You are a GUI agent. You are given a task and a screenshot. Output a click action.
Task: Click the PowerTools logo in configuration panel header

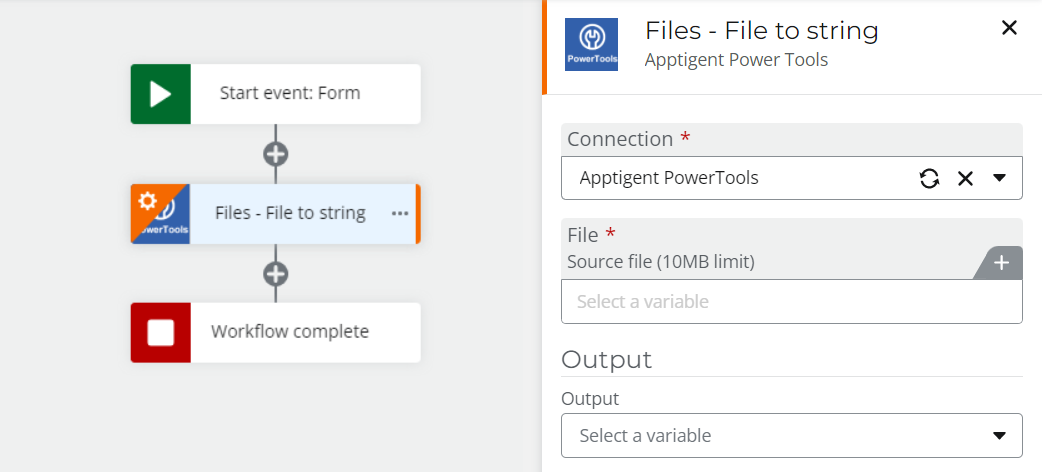click(x=591, y=45)
